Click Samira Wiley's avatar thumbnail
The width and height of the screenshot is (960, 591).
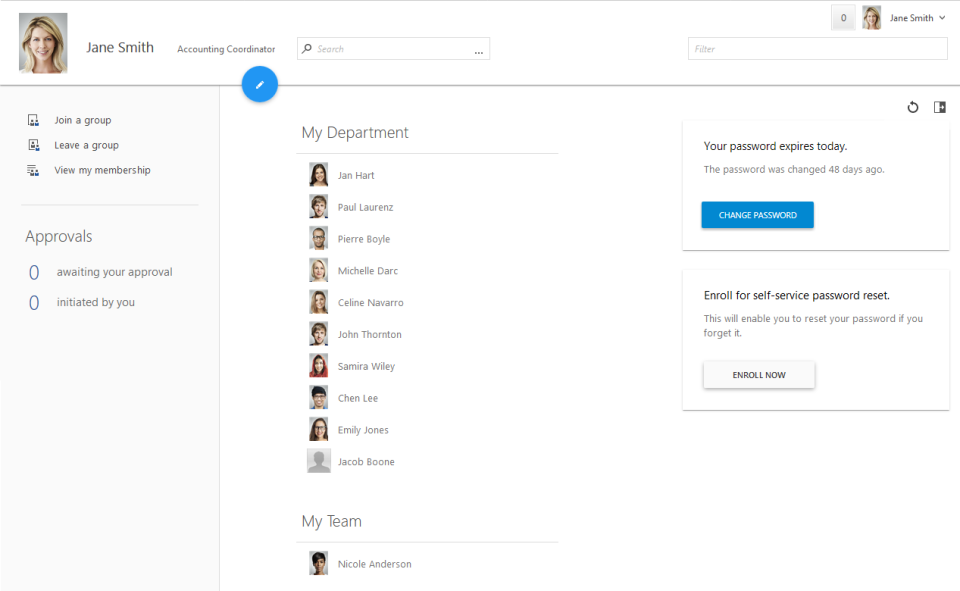318,366
